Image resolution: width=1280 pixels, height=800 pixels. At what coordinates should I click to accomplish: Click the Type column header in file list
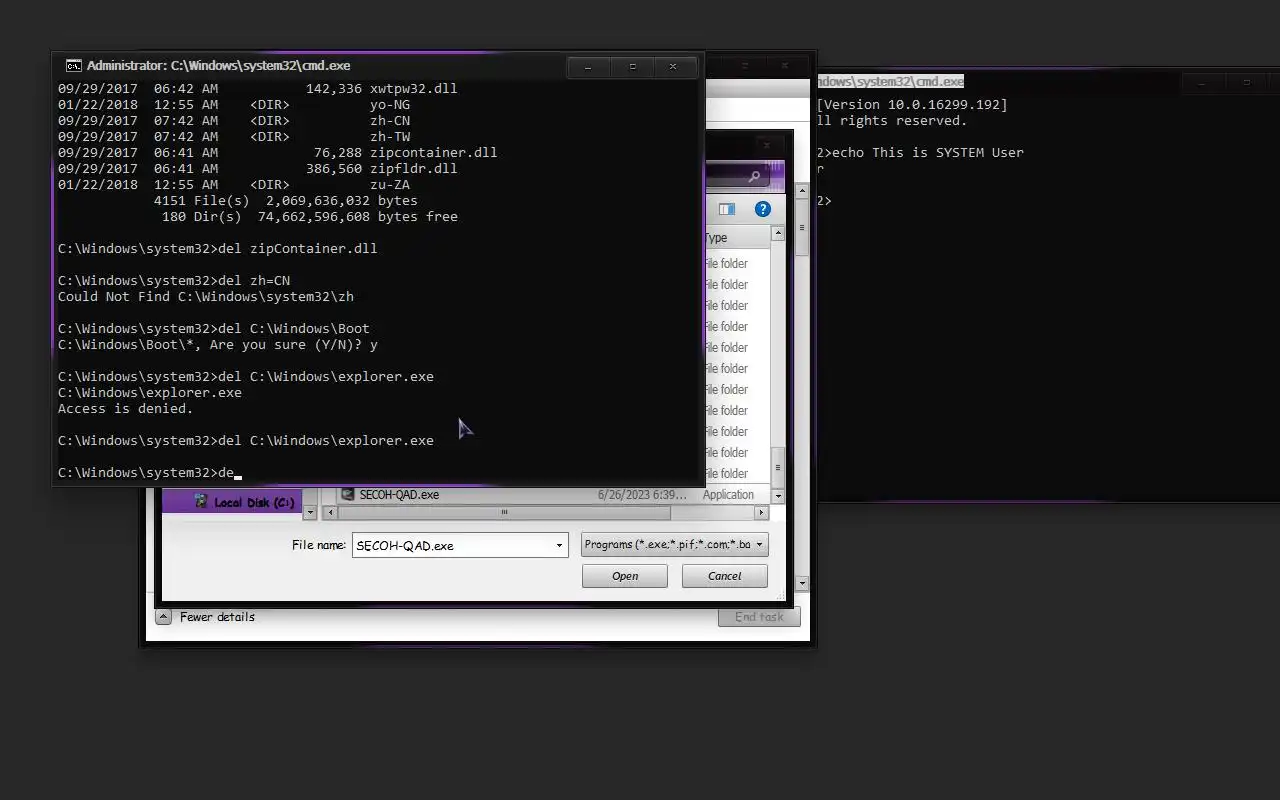736,238
